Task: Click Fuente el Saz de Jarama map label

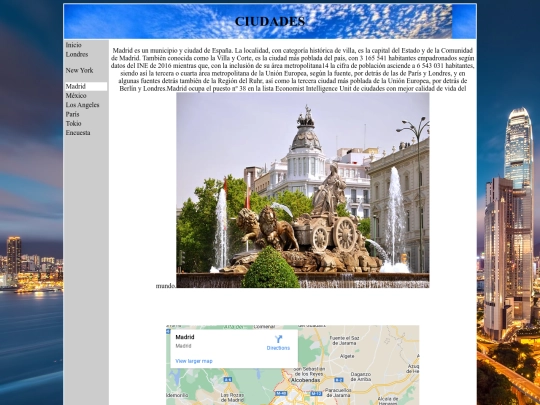Action: pyautogui.click(x=344, y=341)
